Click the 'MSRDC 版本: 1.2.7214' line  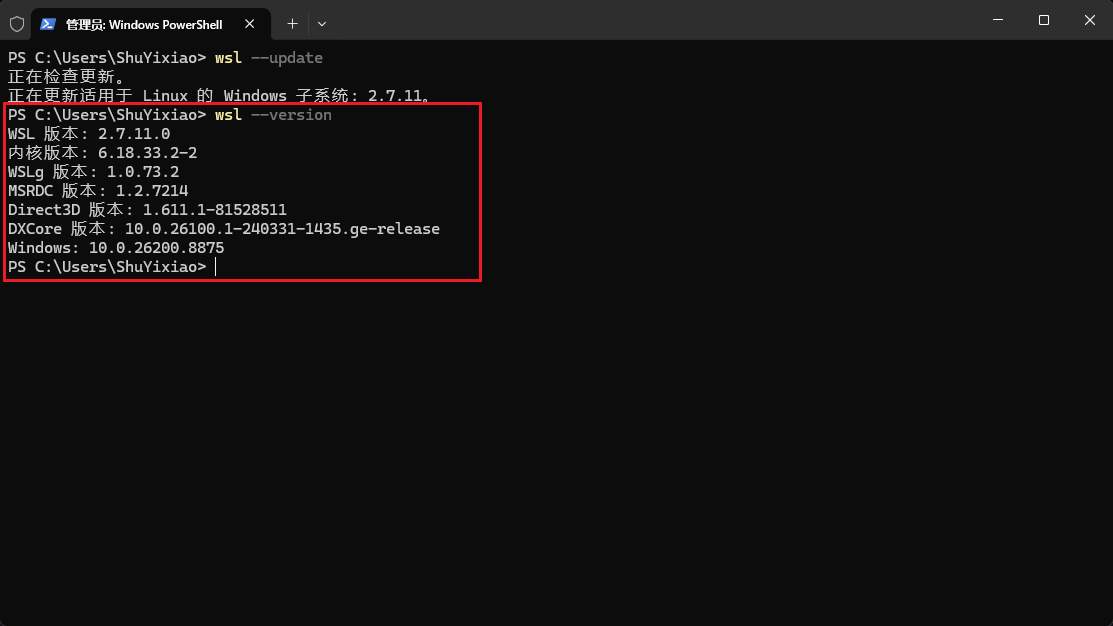(98, 191)
